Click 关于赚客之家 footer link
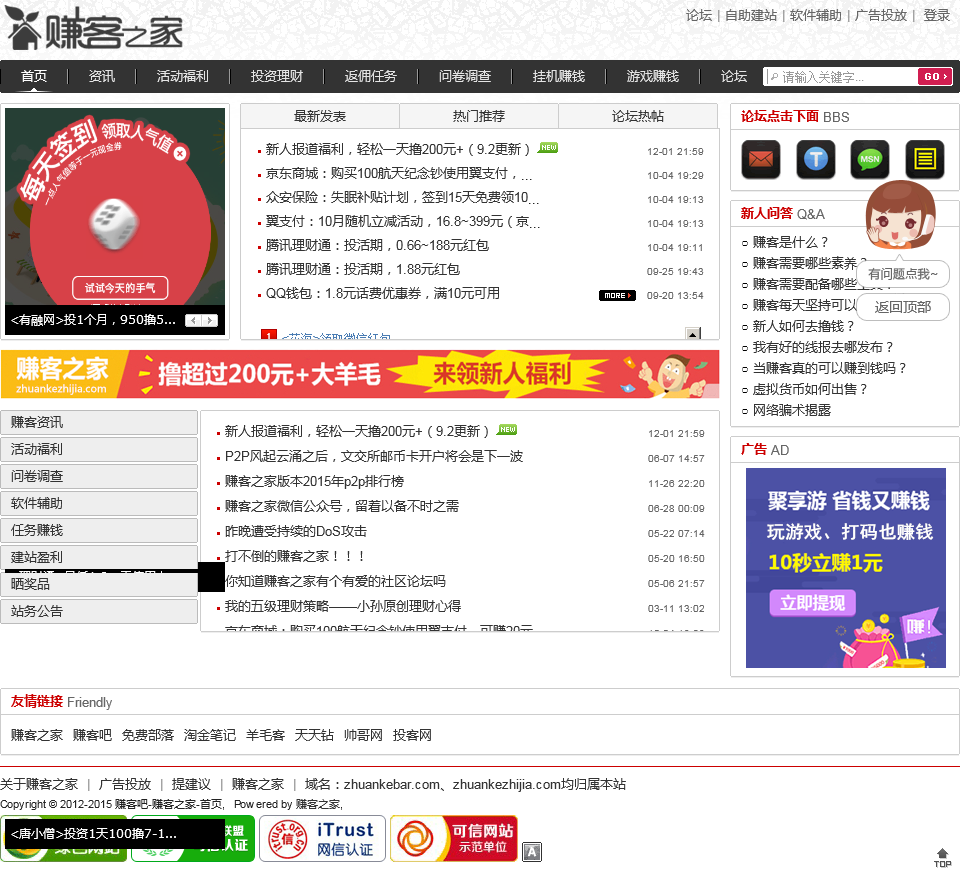This screenshot has width=960, height=873. 39,784
